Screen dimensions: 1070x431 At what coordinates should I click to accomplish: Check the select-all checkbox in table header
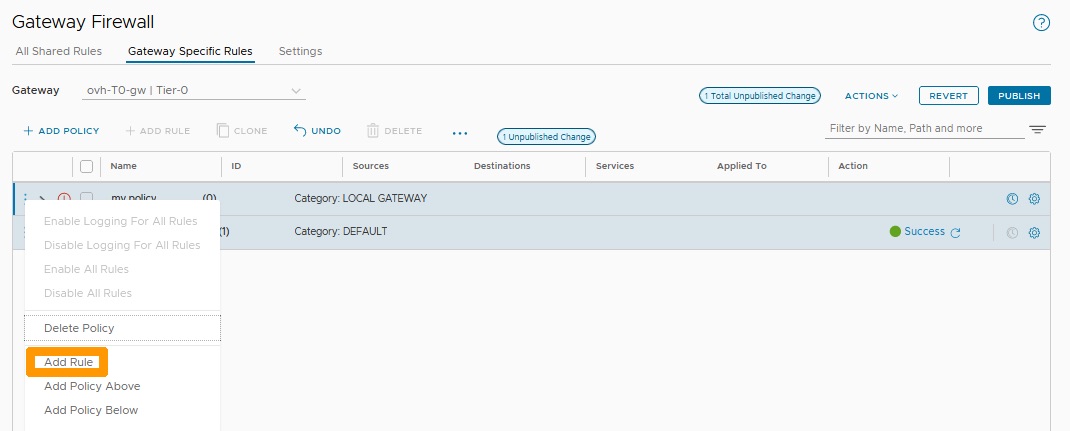coord(87,166)
